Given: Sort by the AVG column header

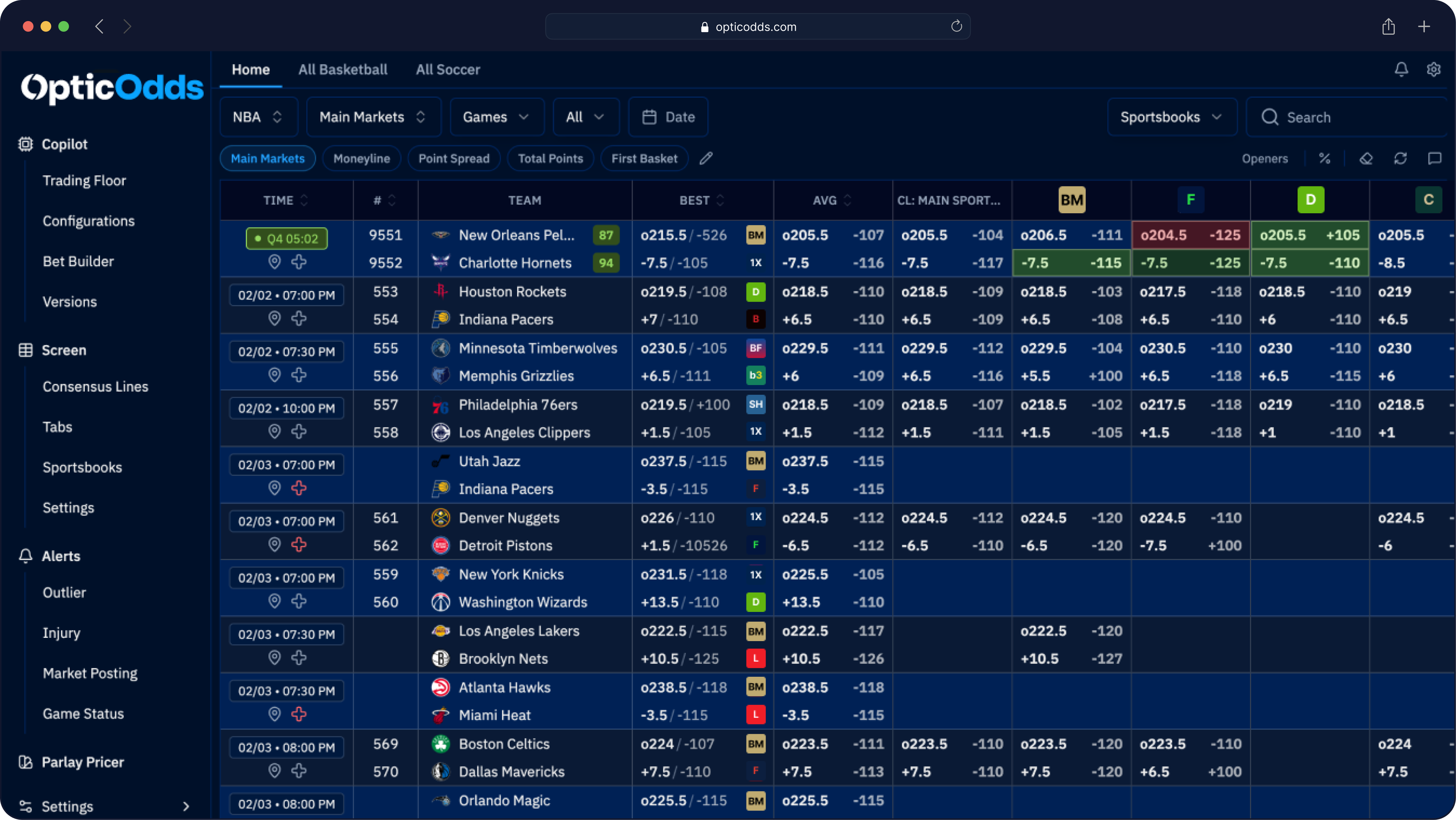Looking at the screenshot, I should pyautogui.click(x=832, y=200).
